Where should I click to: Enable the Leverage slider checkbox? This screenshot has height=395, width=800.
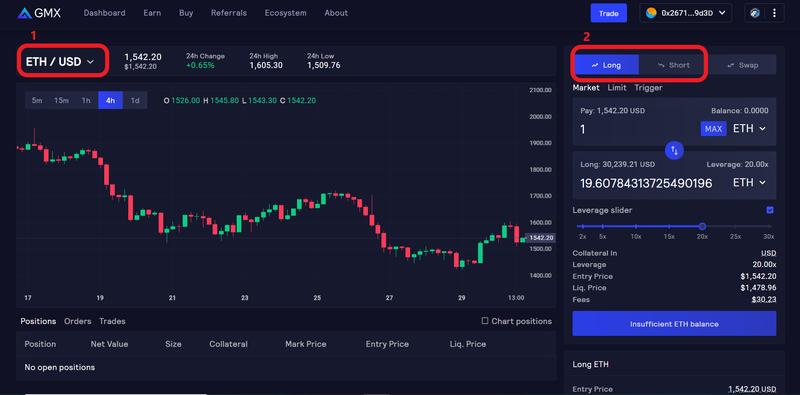tap(770, 210)
